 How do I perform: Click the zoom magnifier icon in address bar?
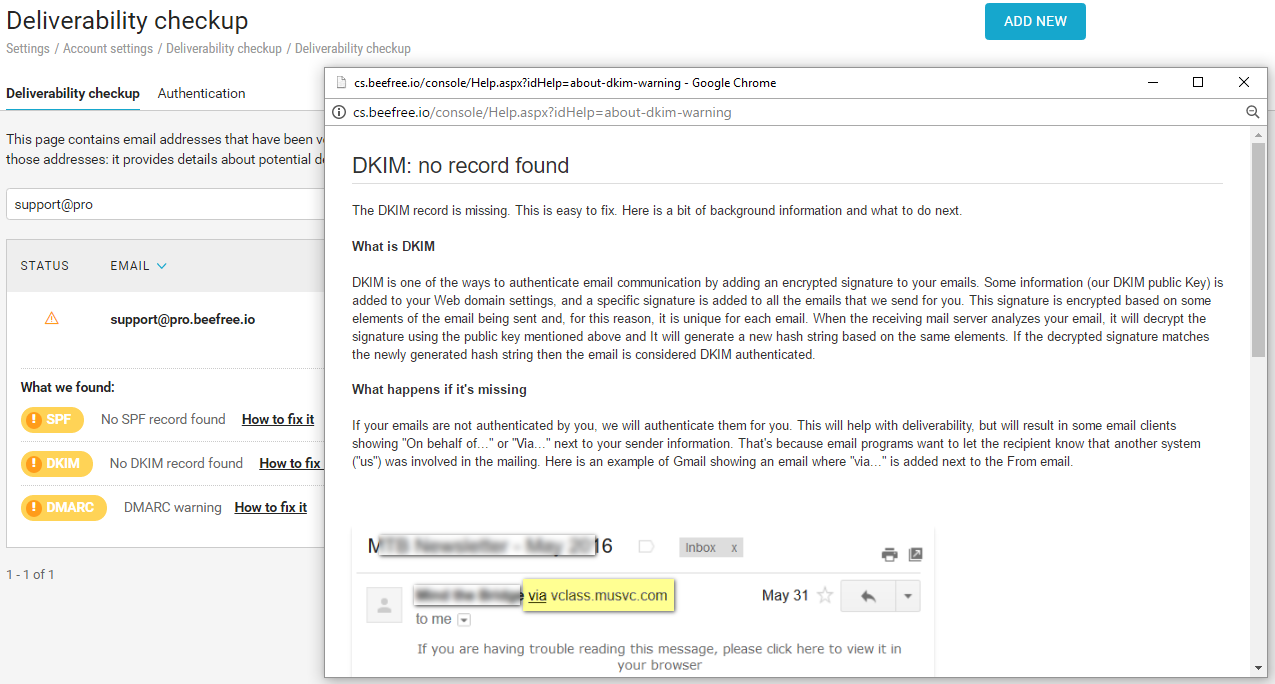pos(1252,113)
